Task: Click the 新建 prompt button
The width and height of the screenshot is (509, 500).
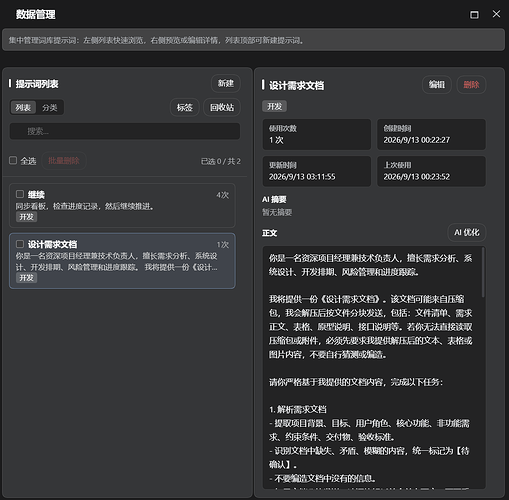Action: click(x=226, y=83)
